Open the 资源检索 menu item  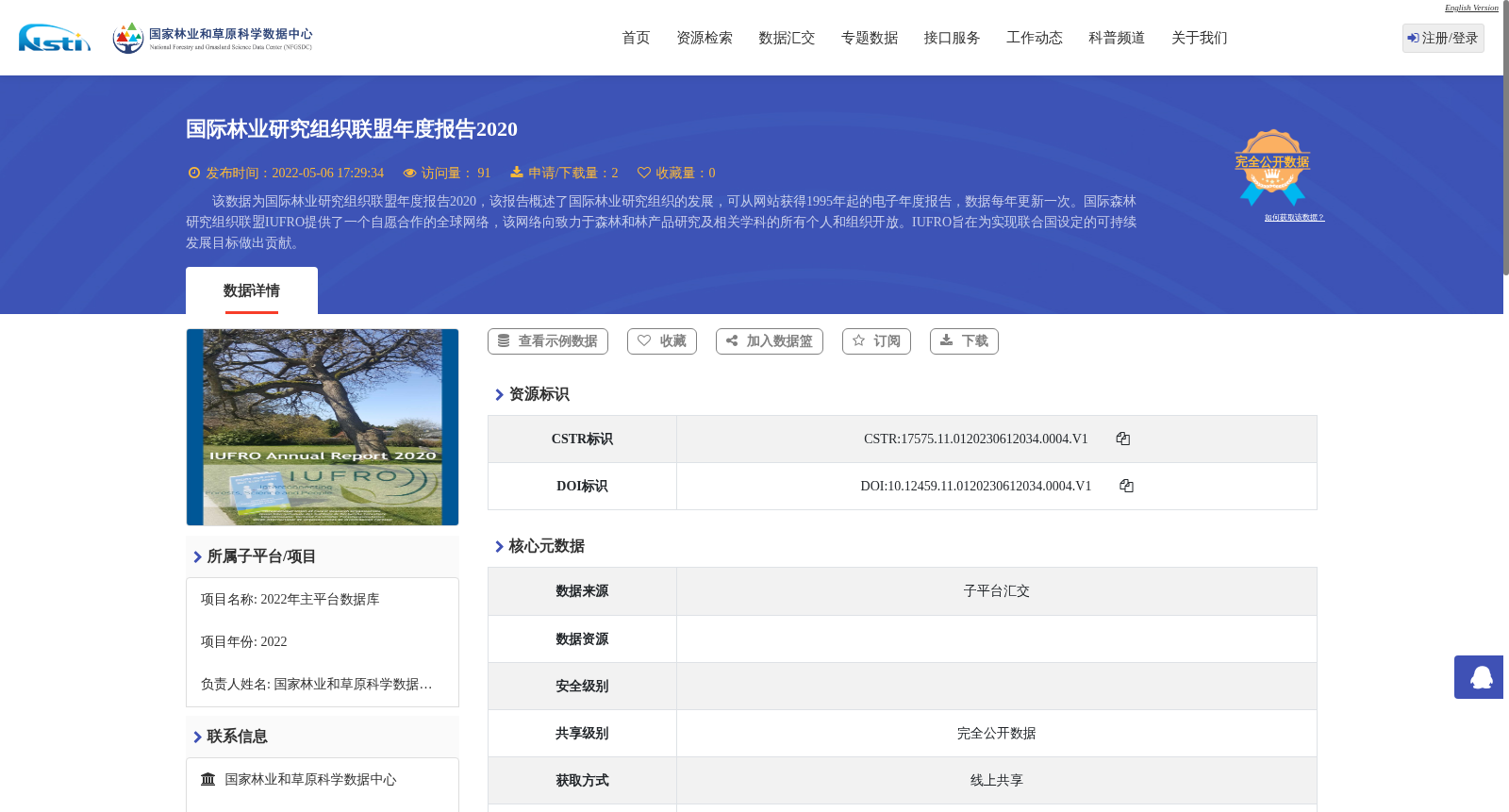(x=705, y=38)
